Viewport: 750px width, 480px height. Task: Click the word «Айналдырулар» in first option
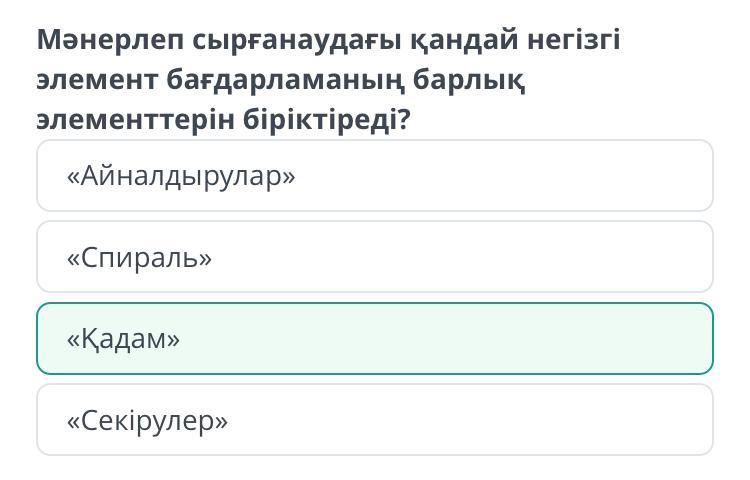pos(181,177)
